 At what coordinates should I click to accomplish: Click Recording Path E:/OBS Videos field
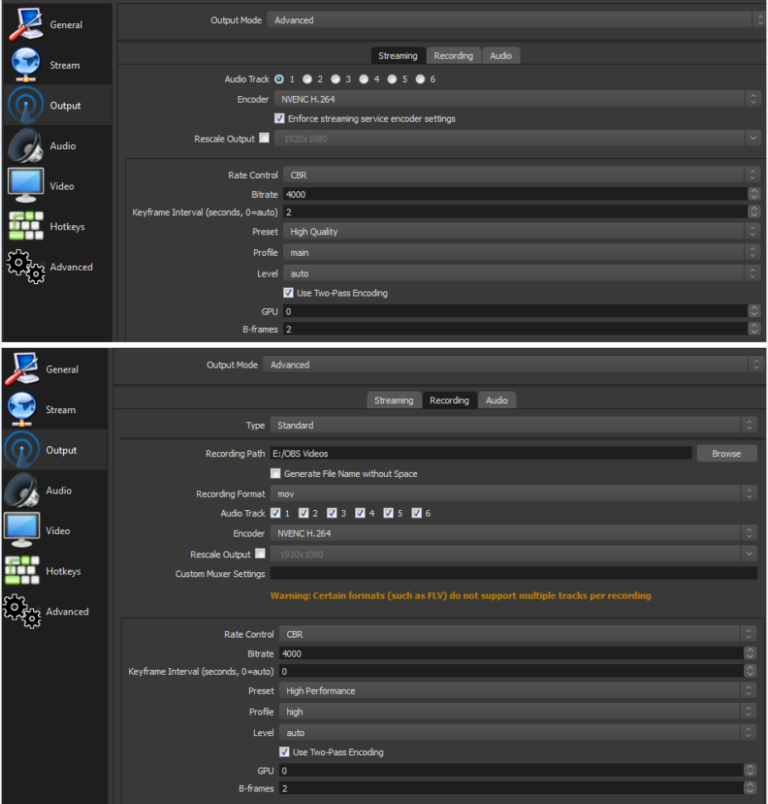481,453
